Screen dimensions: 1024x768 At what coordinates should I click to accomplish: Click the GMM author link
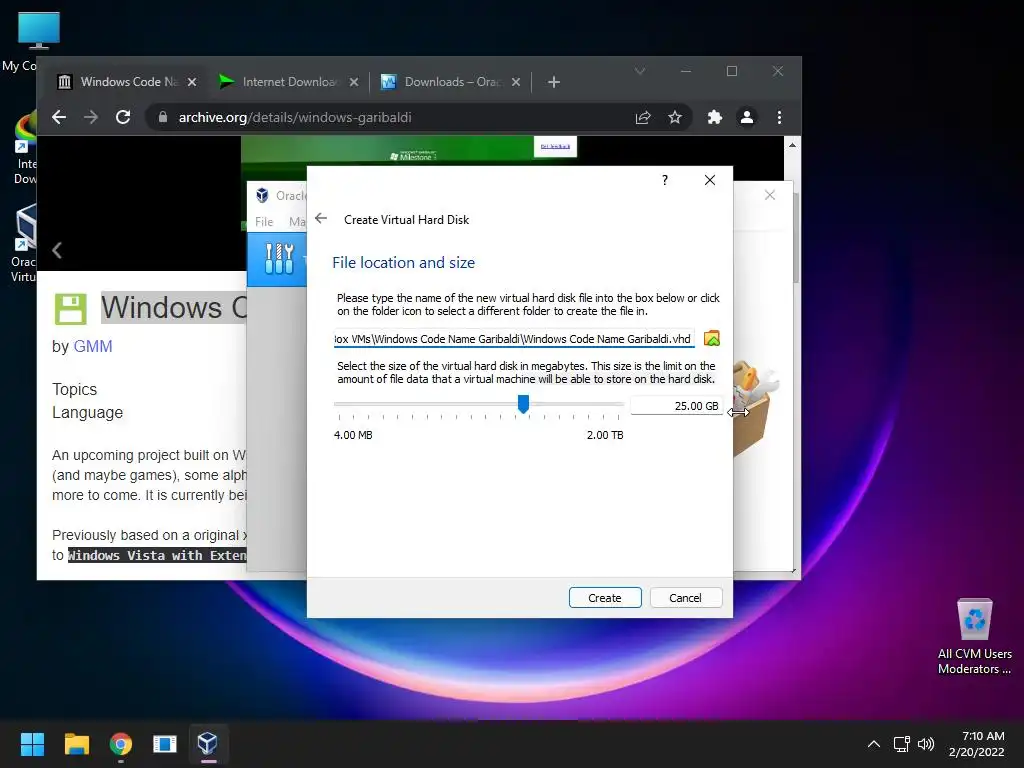93,346
